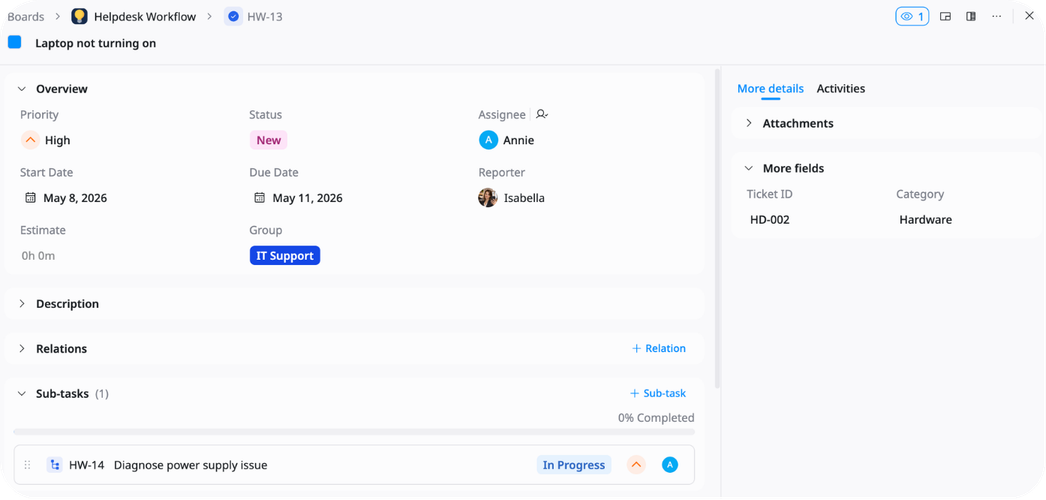Click the blue color square beside the title
This screenshot has width=1046, height=500.
coord(15,42)
